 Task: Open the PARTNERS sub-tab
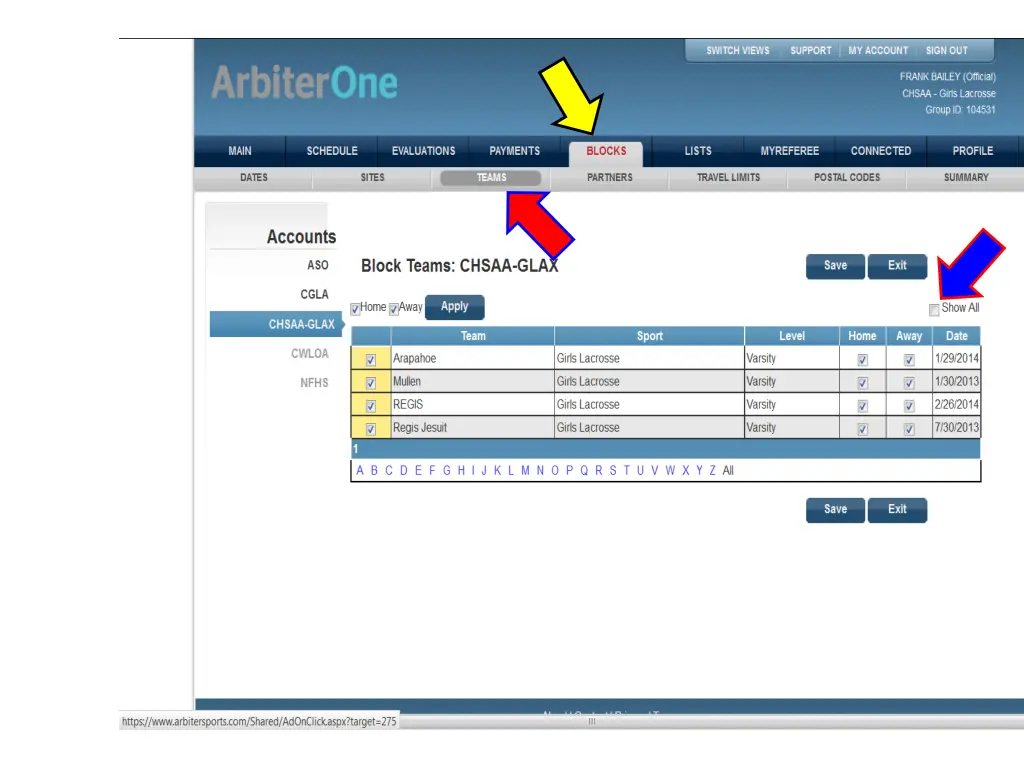point(609,178)
